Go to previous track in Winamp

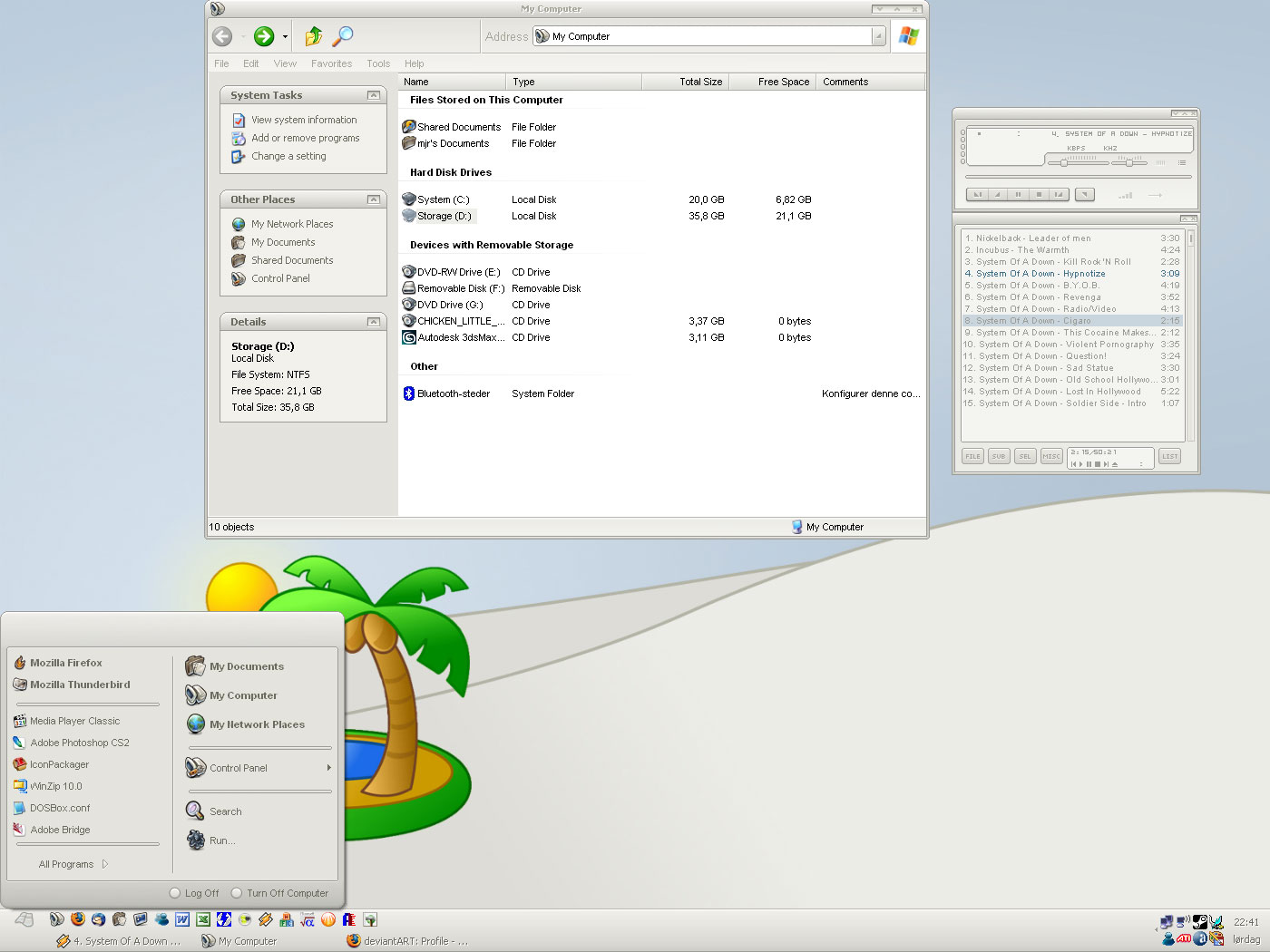click(978, 194)
